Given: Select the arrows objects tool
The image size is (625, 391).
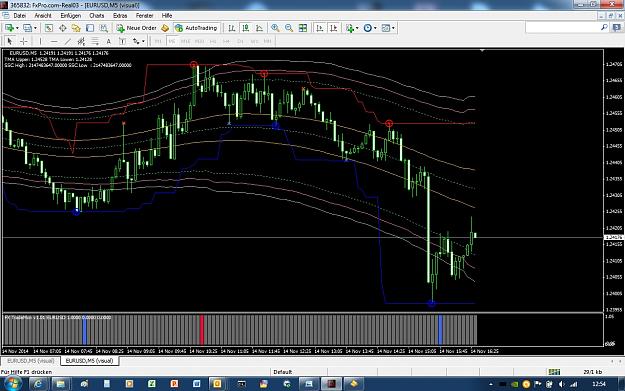Looking at the screenshot, I should pyautogui.click(x=136, y=41).
